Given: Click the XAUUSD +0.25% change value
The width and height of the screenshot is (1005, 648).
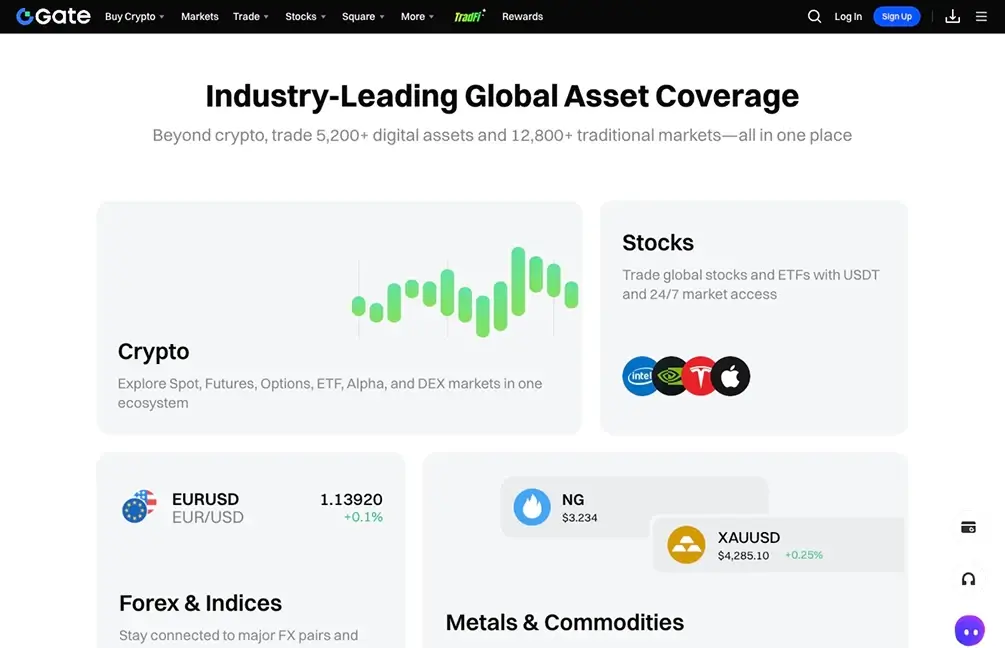Looking at the screenshot, I should [x=804, y=555].
